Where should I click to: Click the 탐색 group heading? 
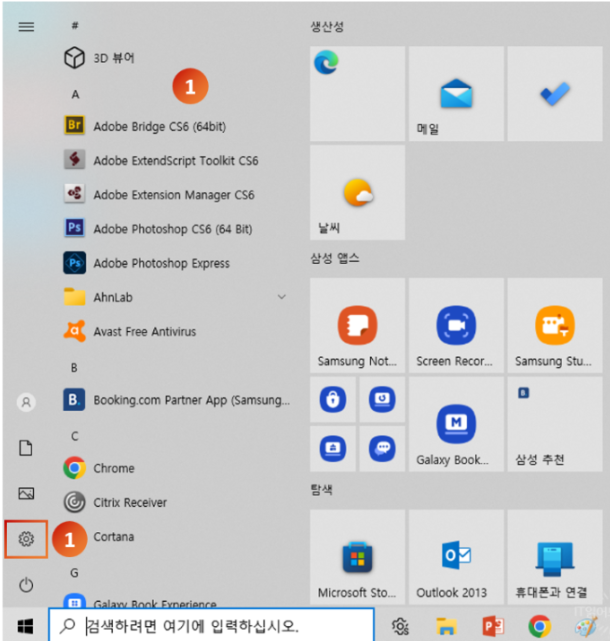pyautogui.click(x=321, y=490)
